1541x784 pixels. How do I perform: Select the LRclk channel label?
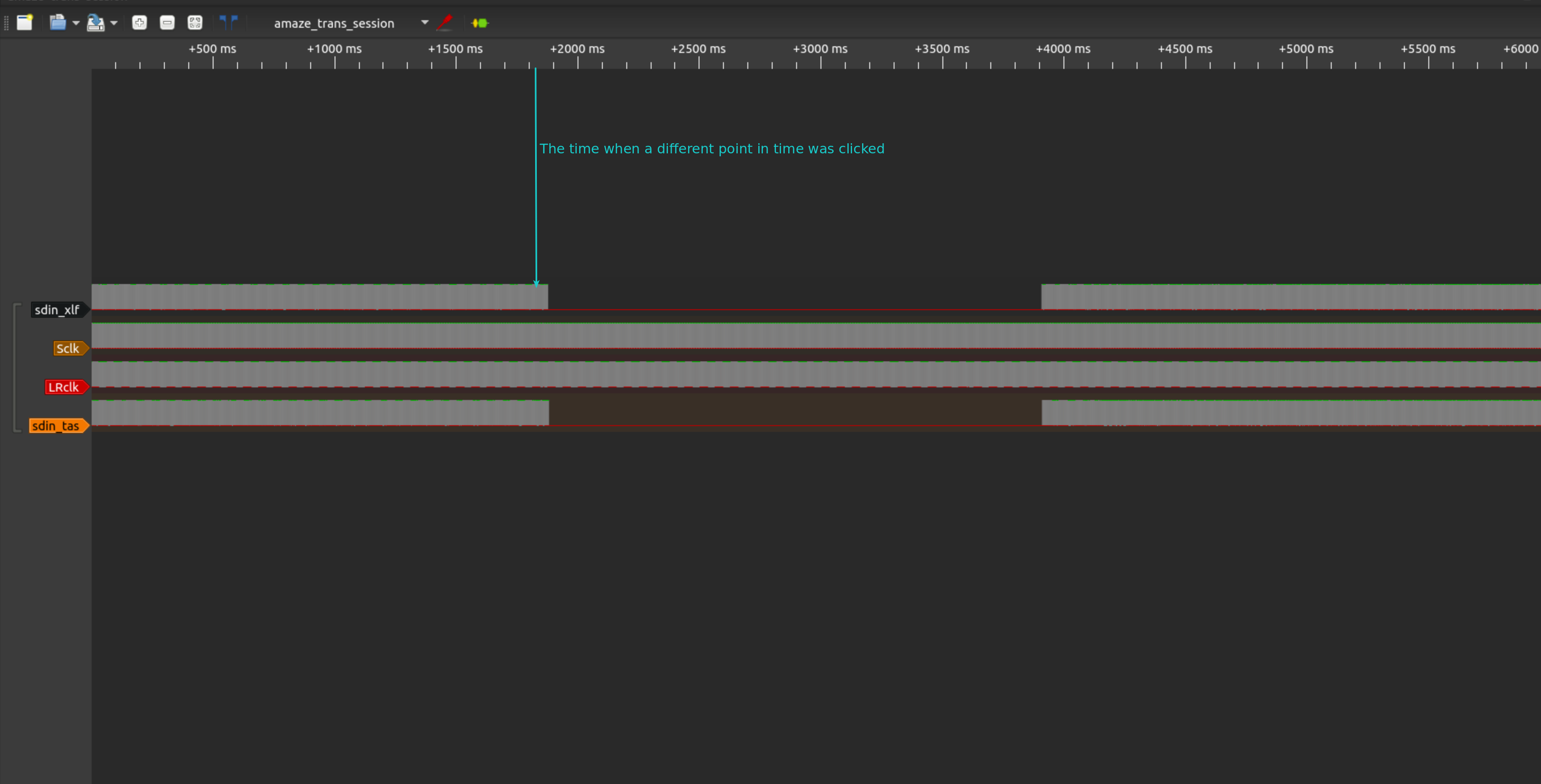point(66,387)
